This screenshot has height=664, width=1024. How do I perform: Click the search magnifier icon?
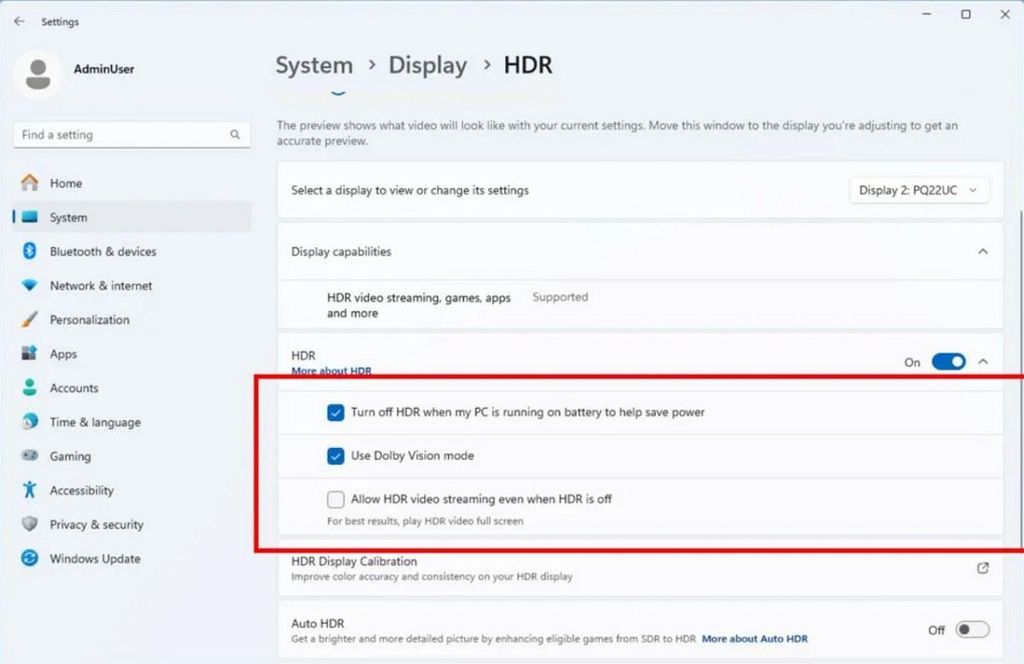(235, 134)
